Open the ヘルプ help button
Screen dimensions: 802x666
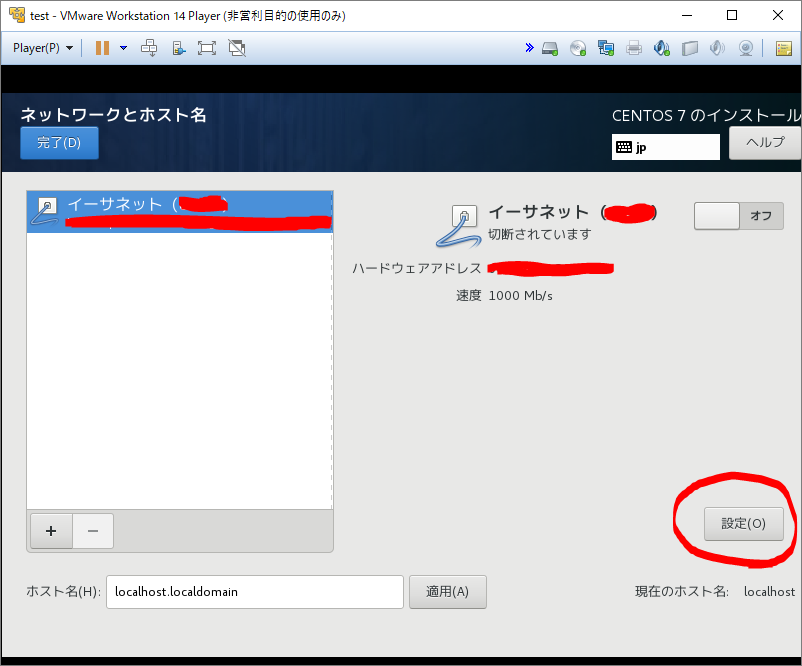(765, 143)
